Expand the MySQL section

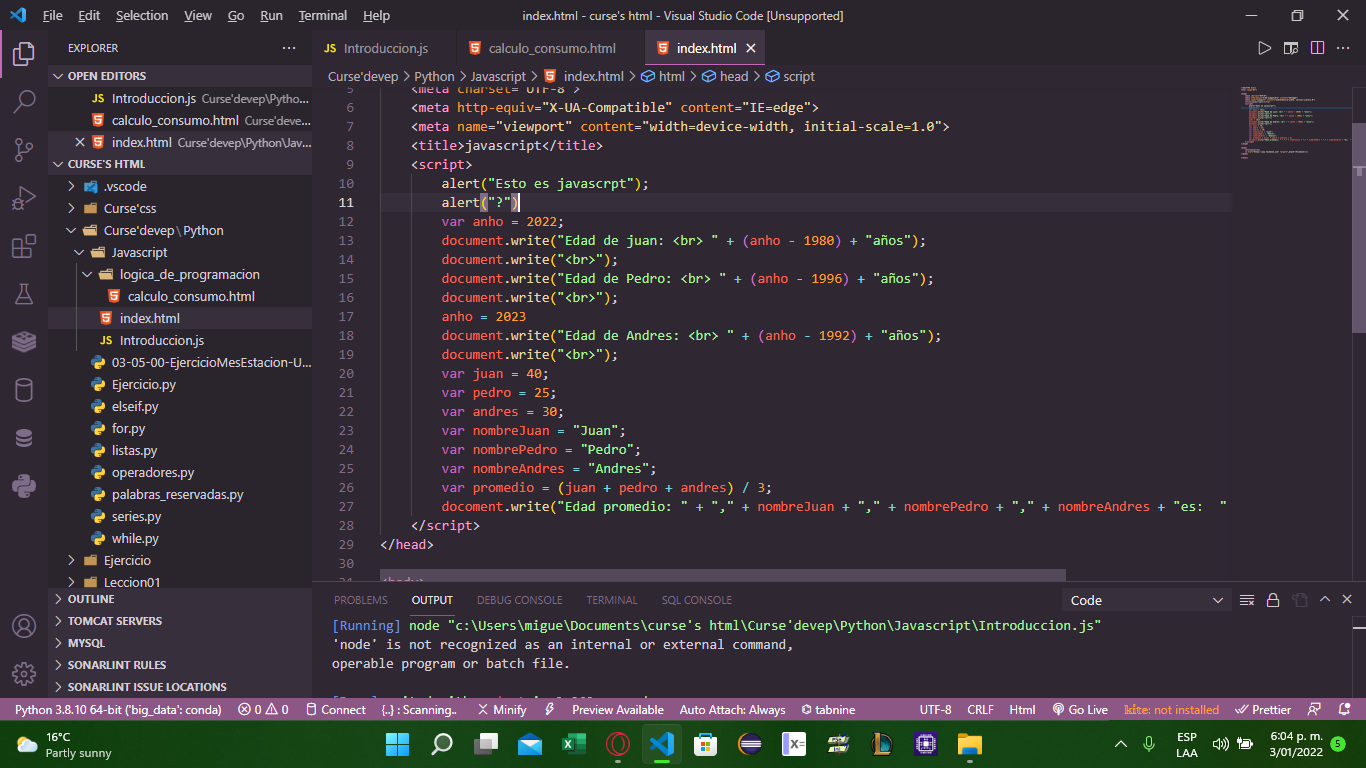pos(180,643)
